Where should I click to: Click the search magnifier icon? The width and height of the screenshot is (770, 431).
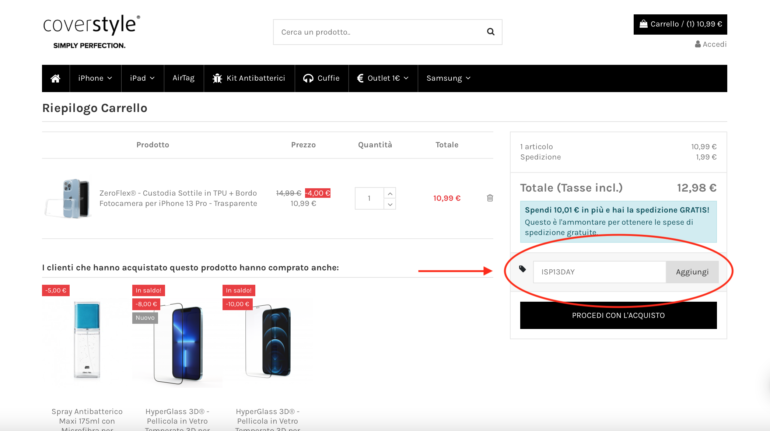tap(490, 32)
